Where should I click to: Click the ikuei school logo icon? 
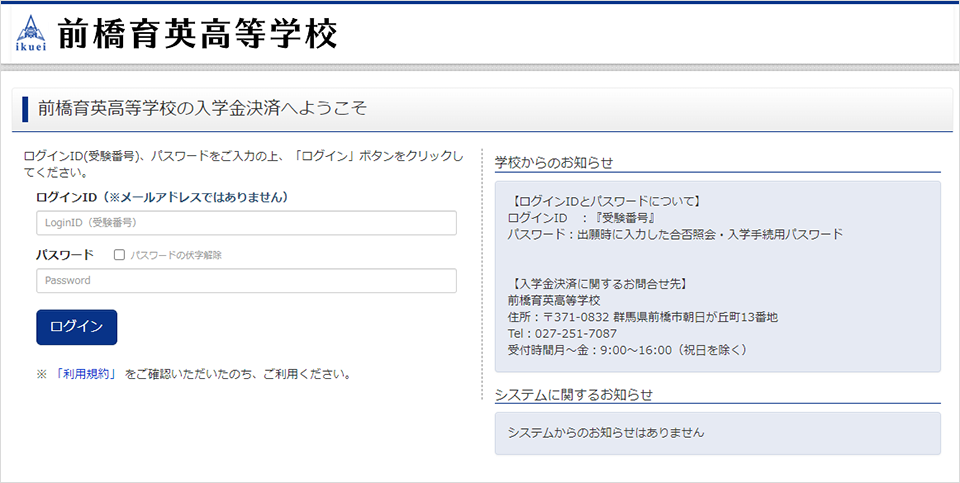coord(31,34)
